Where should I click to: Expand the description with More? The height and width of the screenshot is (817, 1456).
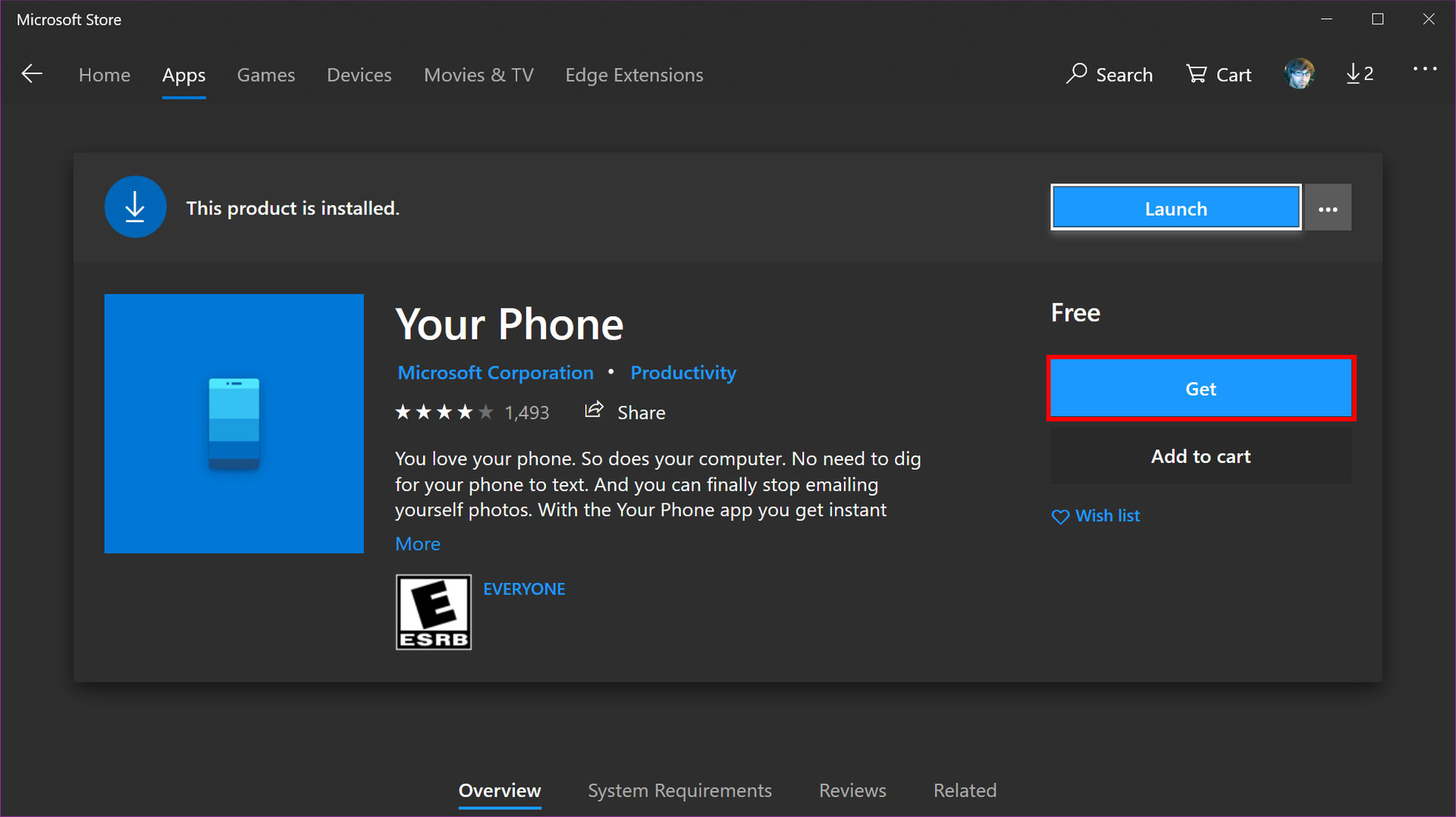point(417,544)
